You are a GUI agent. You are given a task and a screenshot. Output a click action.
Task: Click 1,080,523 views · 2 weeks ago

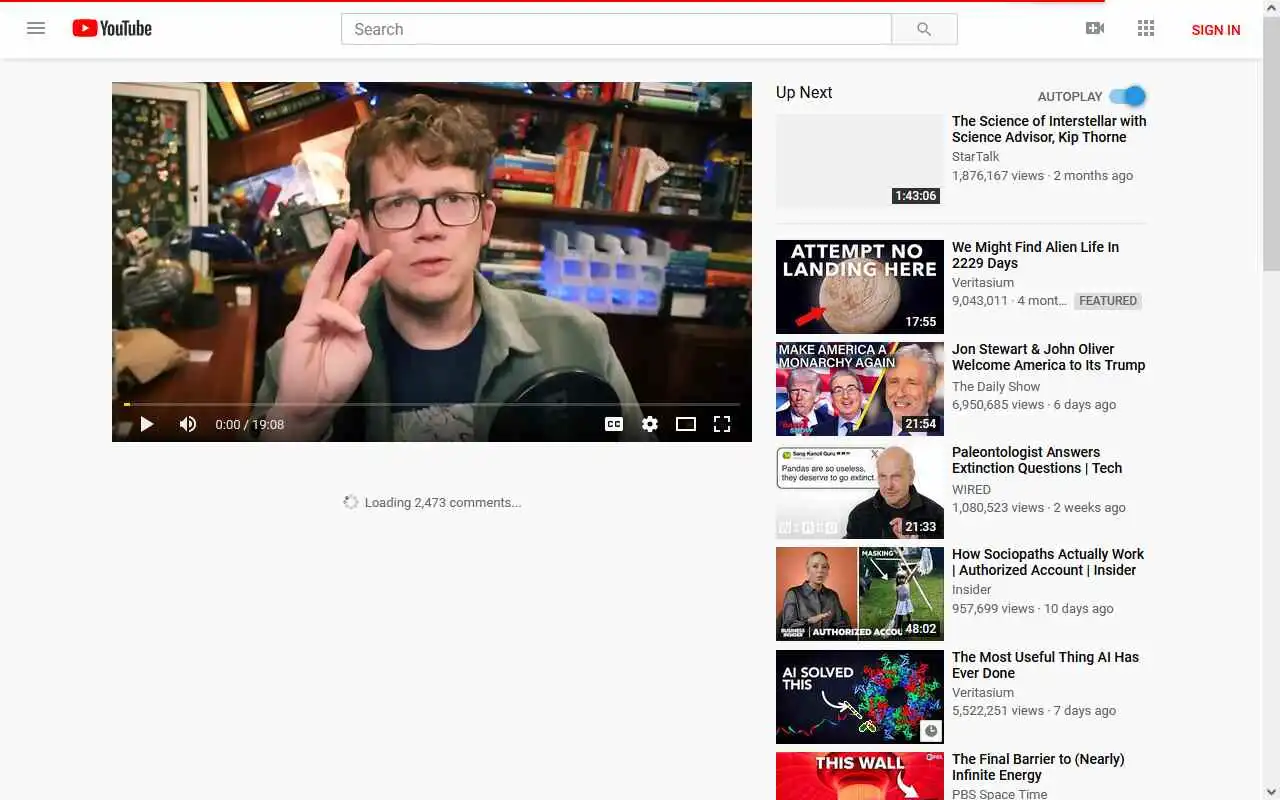1039,507
